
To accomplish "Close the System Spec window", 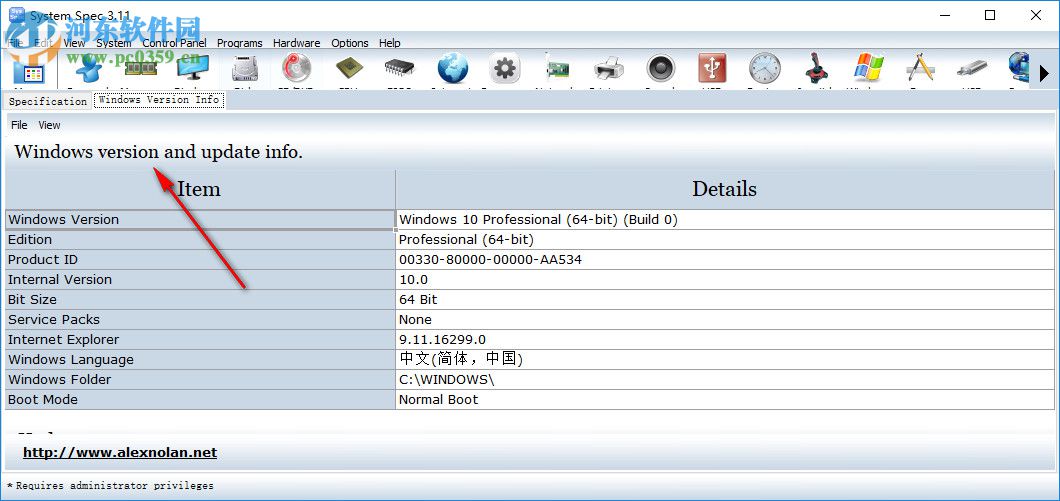I will click(1036, 15).
